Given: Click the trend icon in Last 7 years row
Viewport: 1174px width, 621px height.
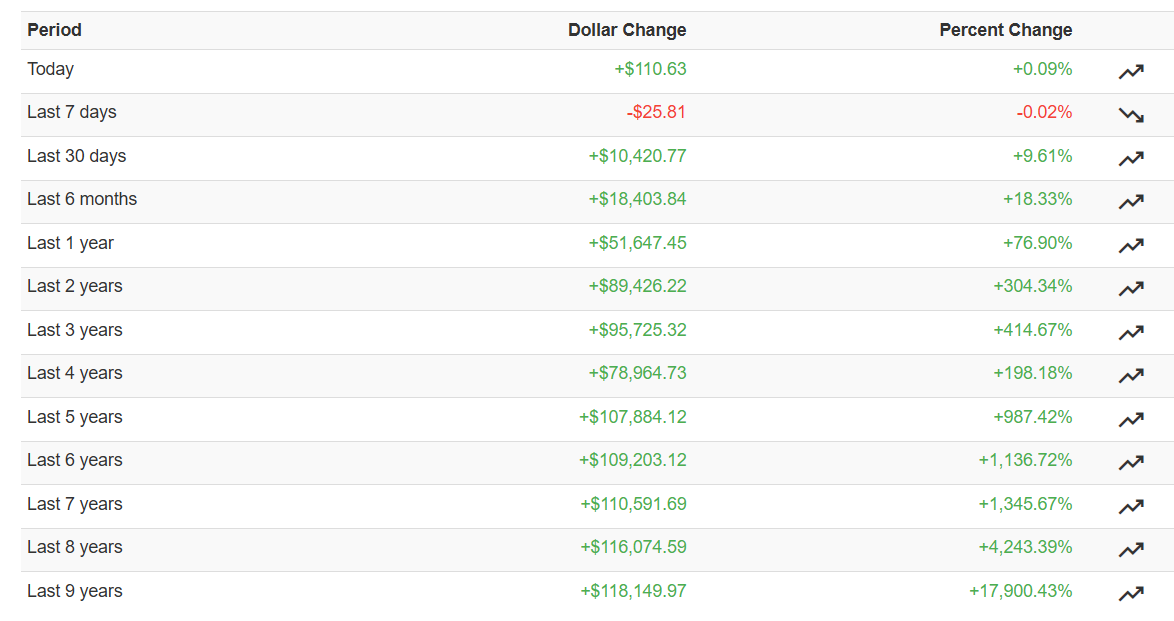Looking at the screenshot, I should 1131,506.
